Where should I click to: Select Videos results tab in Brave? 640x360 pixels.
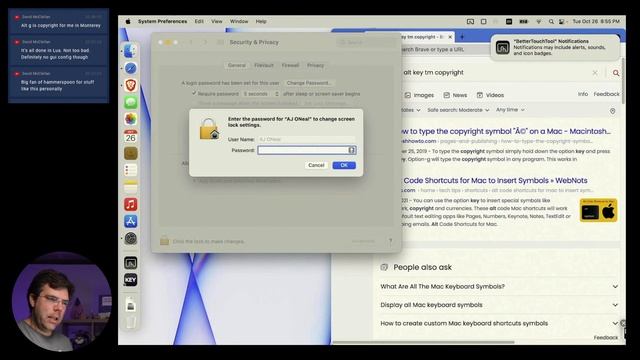click(x=490, y=95)
